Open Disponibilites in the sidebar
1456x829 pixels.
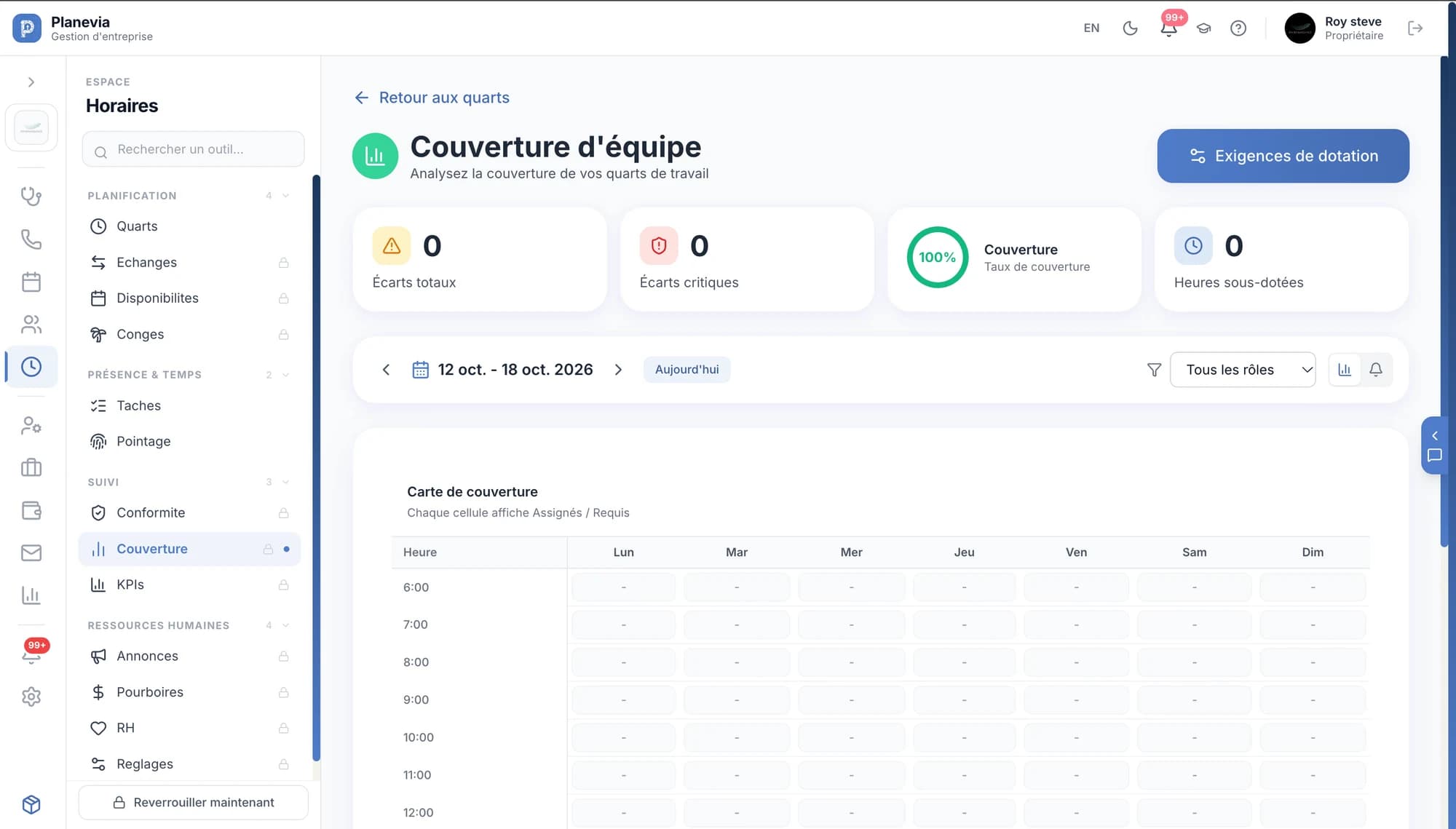[x=189, y=298]
